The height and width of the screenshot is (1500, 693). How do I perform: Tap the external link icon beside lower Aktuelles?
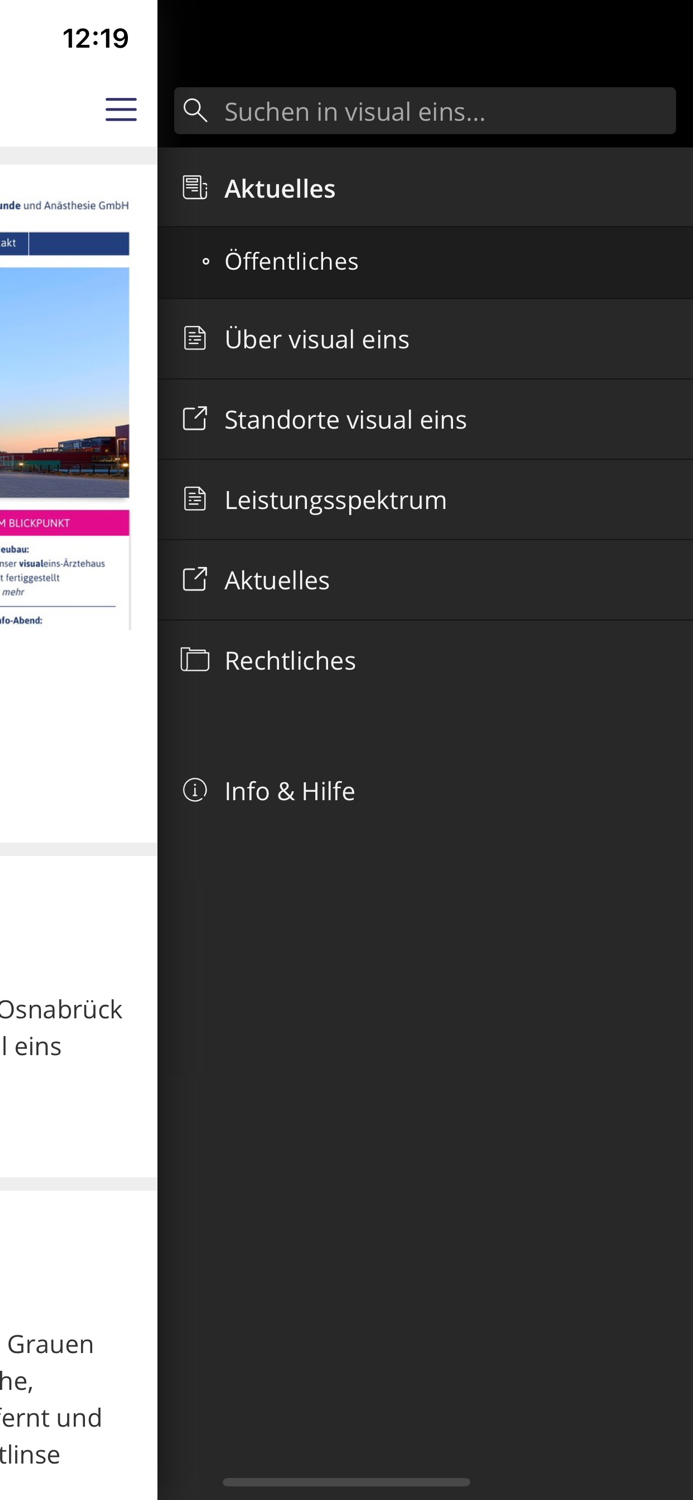click(195, 579)
